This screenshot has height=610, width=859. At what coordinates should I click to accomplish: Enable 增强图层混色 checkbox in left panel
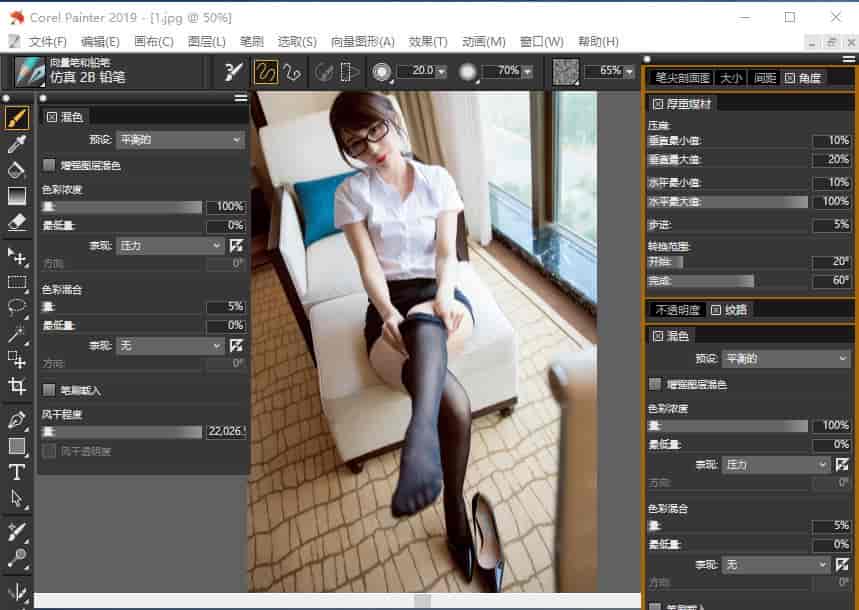(49, 165)
